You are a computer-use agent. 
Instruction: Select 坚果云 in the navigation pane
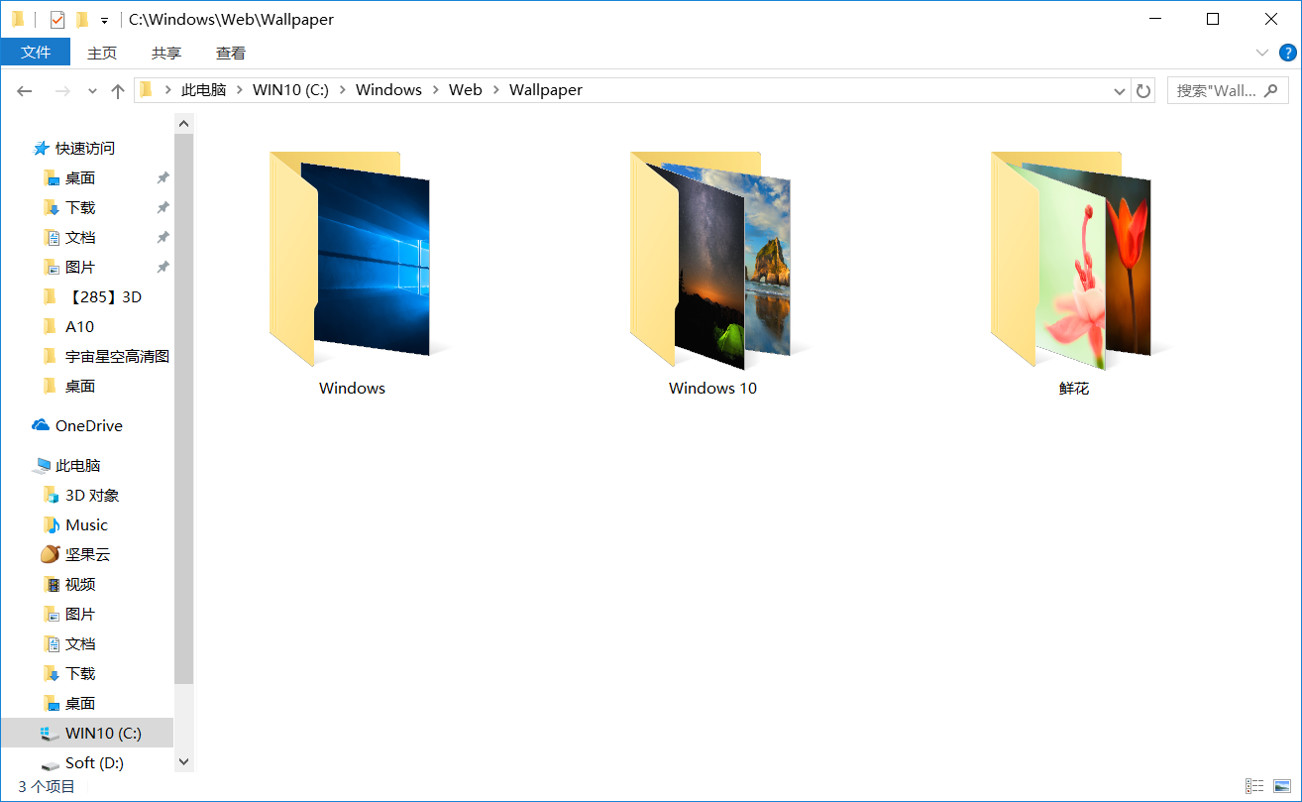(88, 555)
